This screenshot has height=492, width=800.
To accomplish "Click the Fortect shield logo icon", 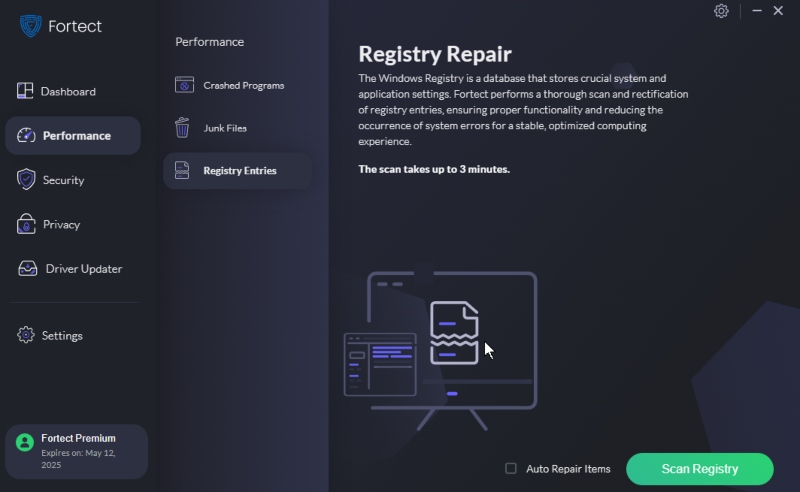I will tap(31, 26).
